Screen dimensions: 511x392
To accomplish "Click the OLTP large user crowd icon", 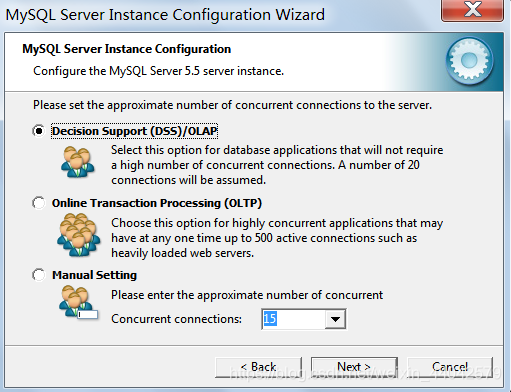I will (x=79, y=235).
